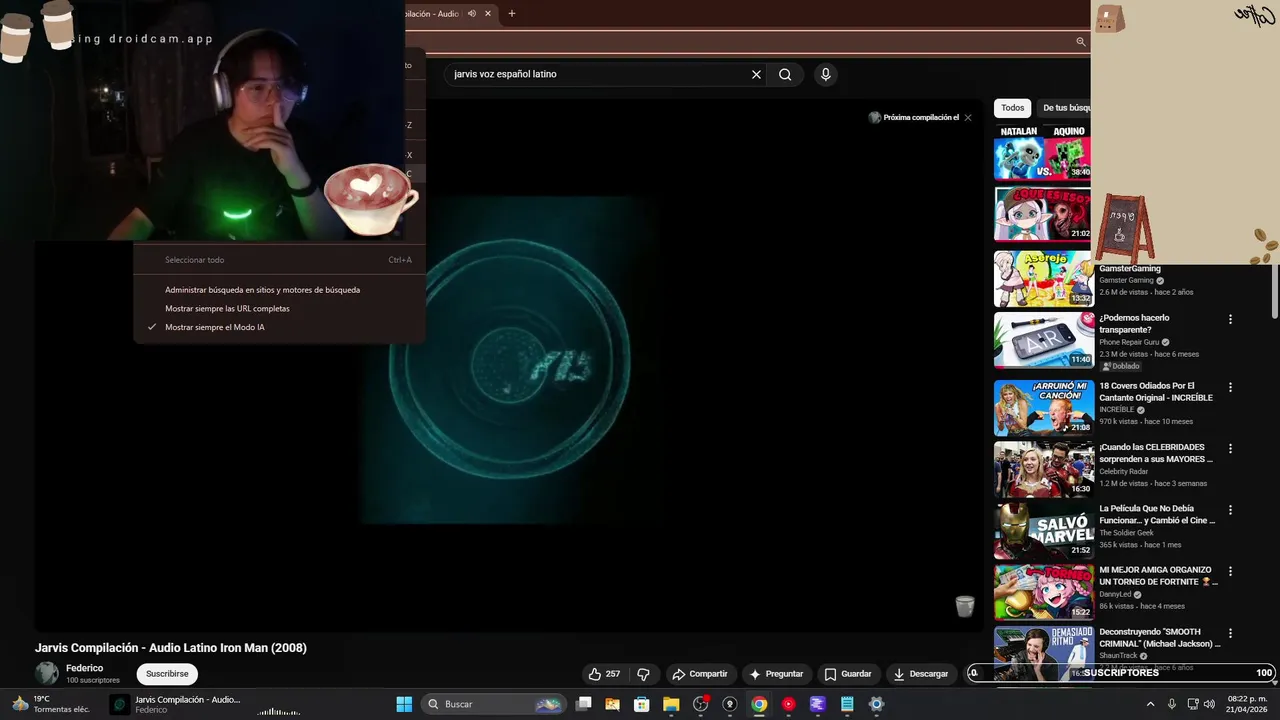
Task: Open options menu for 'Deconstruyendo SMOOTH CRIMINAL'
Action: pyautogui.click(x=1230, y=634)
